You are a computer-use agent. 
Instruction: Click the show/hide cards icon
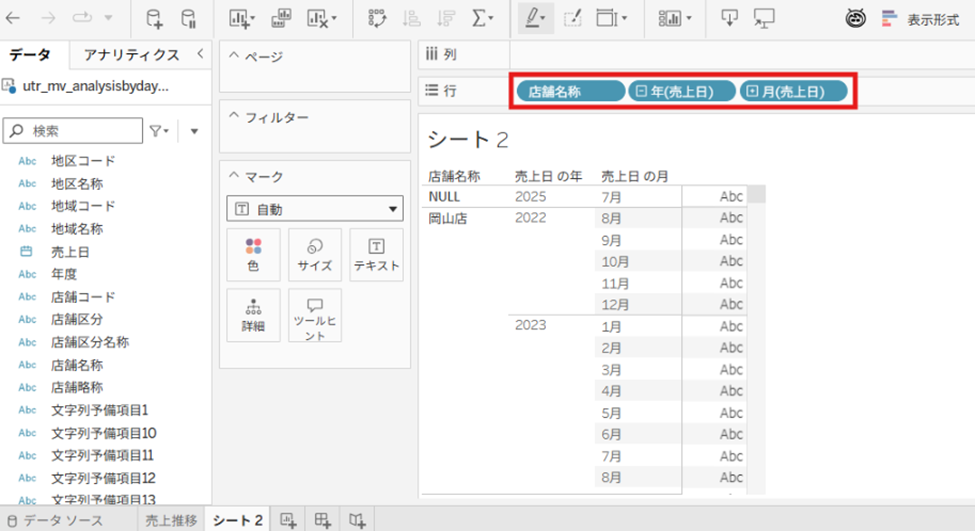click(670, 19)
